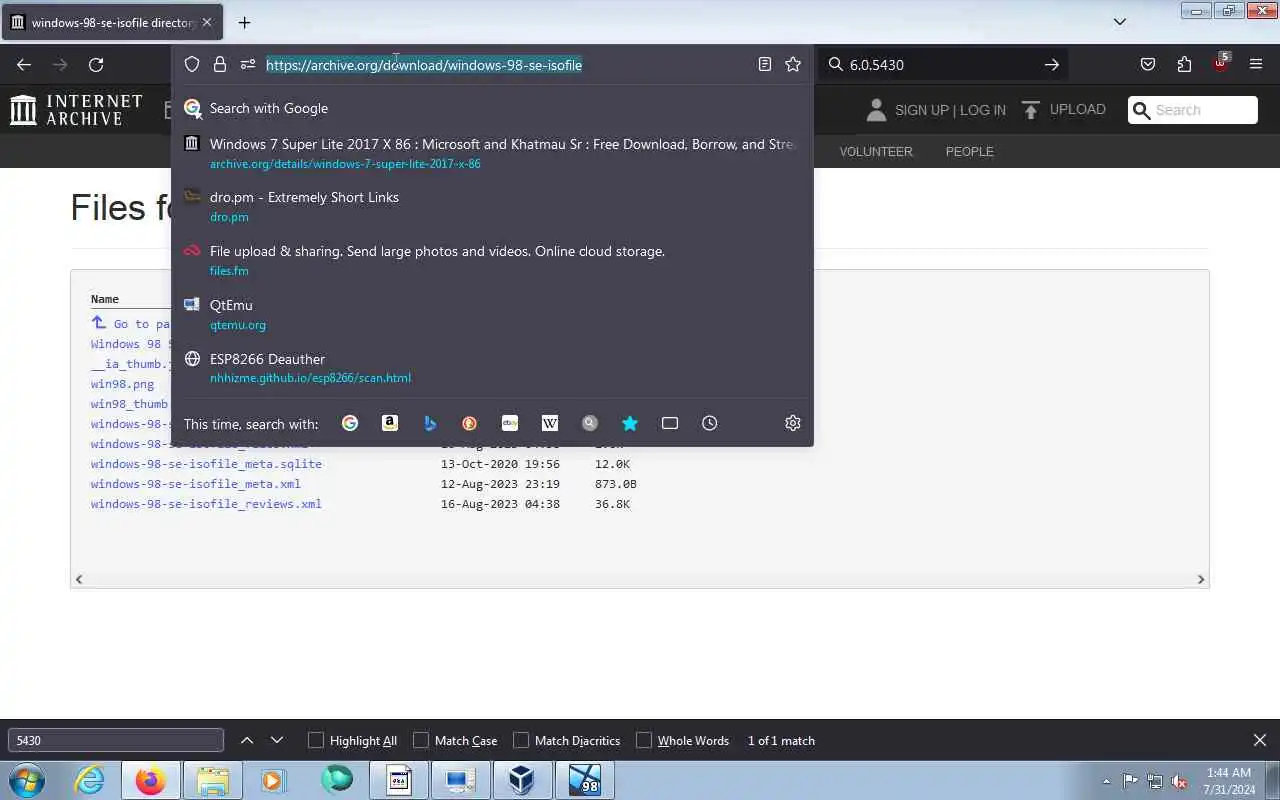Open Windows Start menu orb

(x=26, y=780)
